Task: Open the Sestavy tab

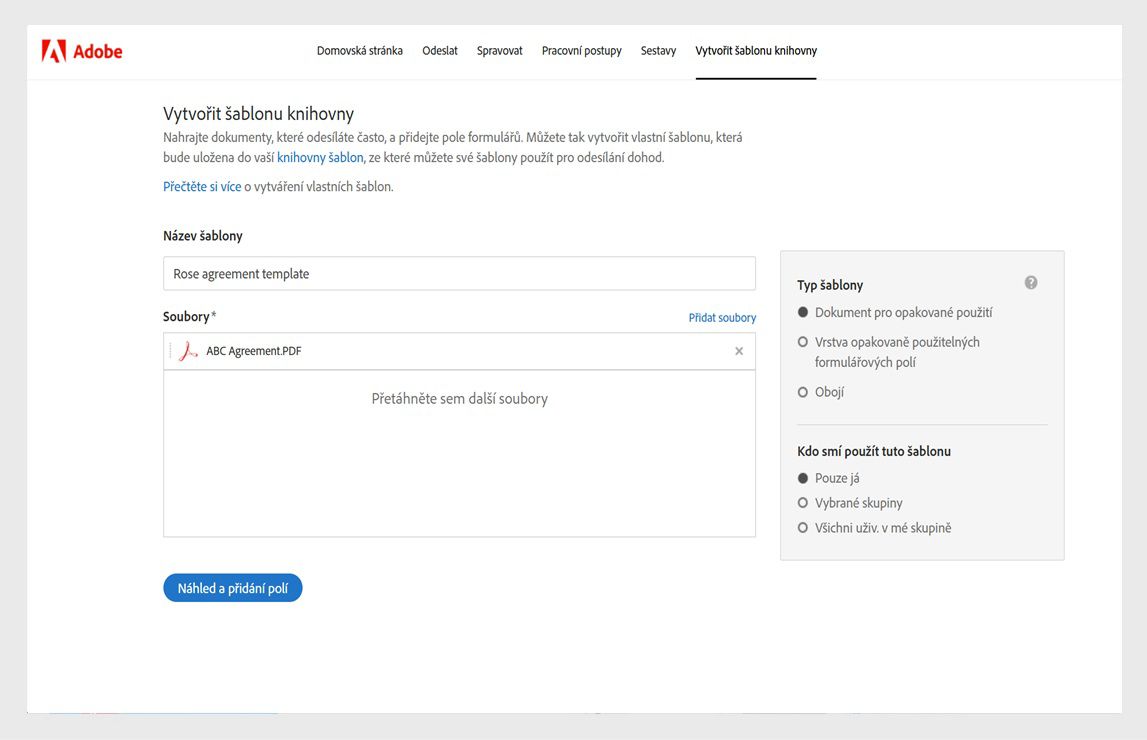Action: pyautogui.click(x=658, y=51)
